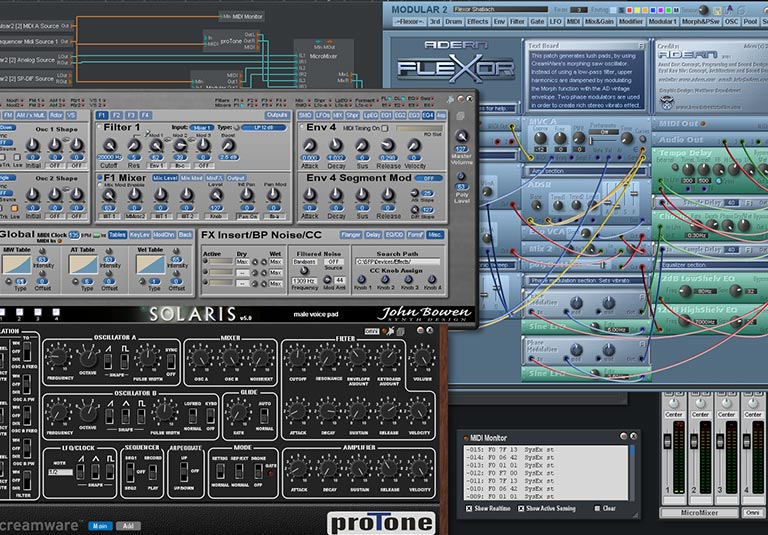Screen dimensions: 768x535
Task: Adjust ProTone Oscillator A Frequency knob
Action: (x=59, y=358)
